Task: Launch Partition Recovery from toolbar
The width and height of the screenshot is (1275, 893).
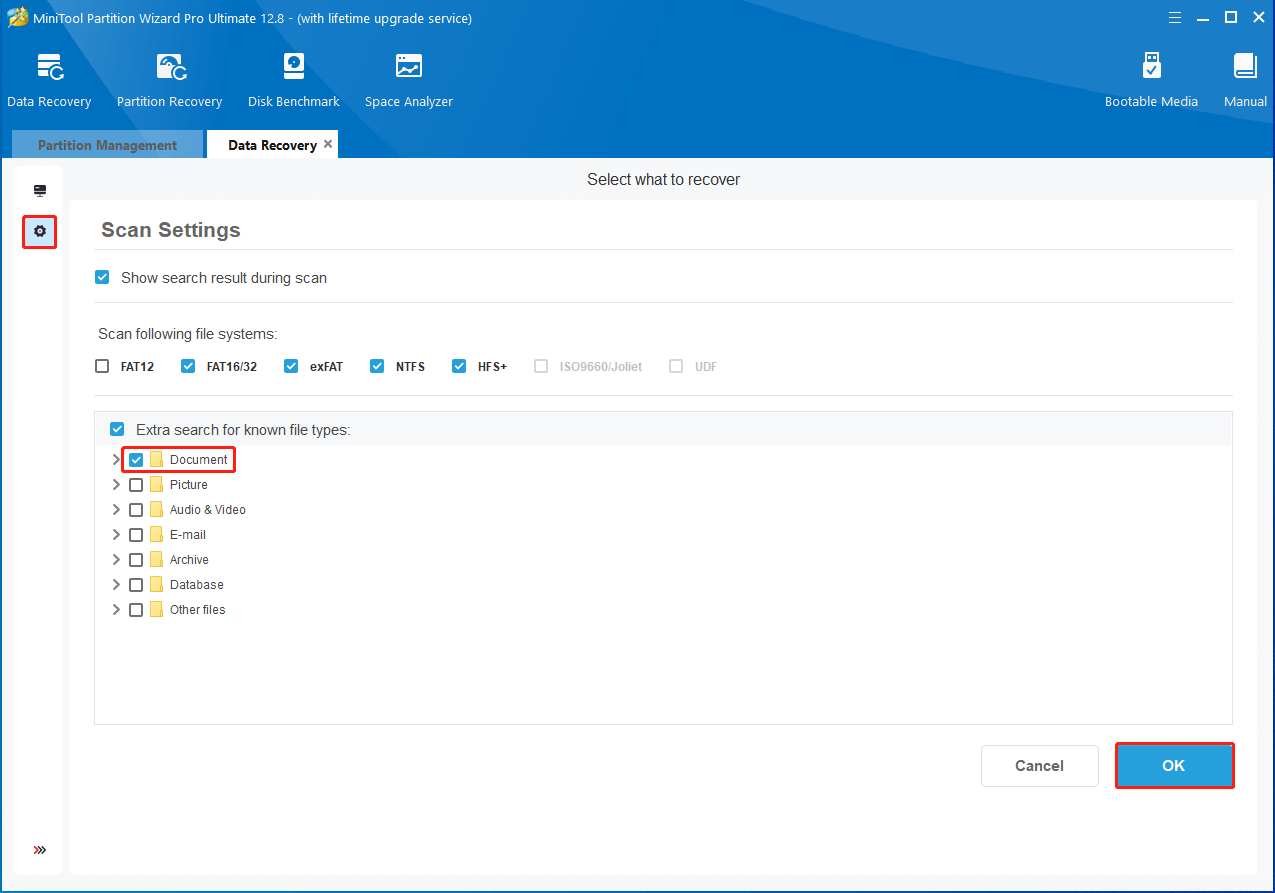Action: [x=170, y=68]
